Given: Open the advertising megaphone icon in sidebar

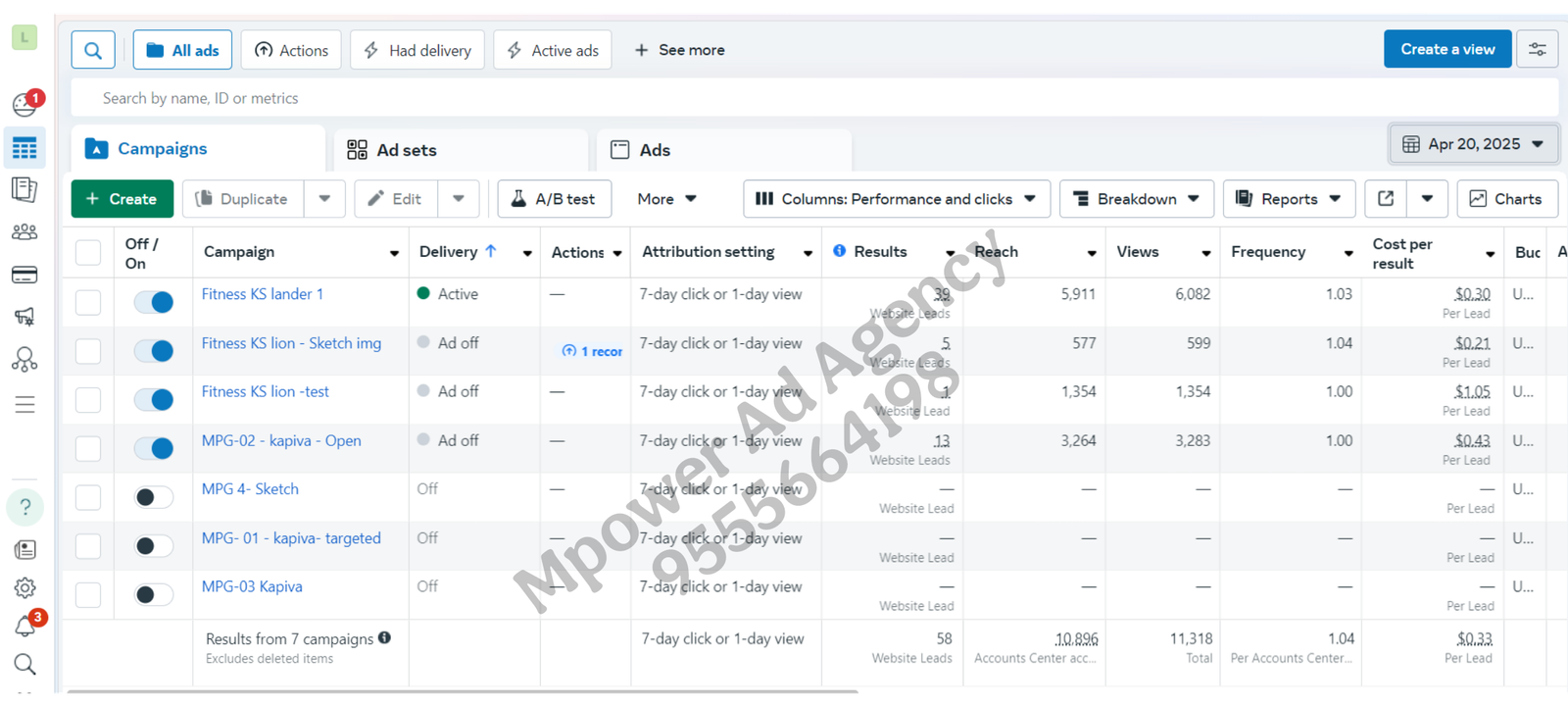Looking at the screenshot, I should 24,317.
